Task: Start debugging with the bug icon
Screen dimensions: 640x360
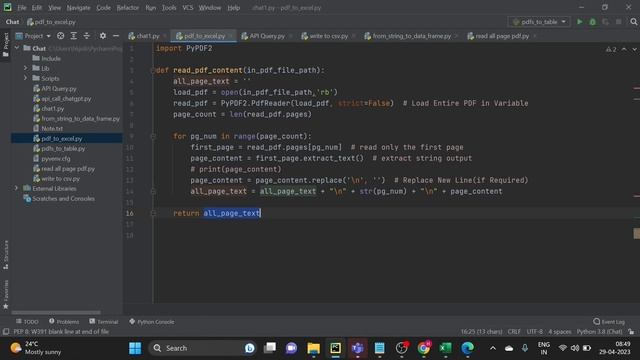Action: pos(593,22)
